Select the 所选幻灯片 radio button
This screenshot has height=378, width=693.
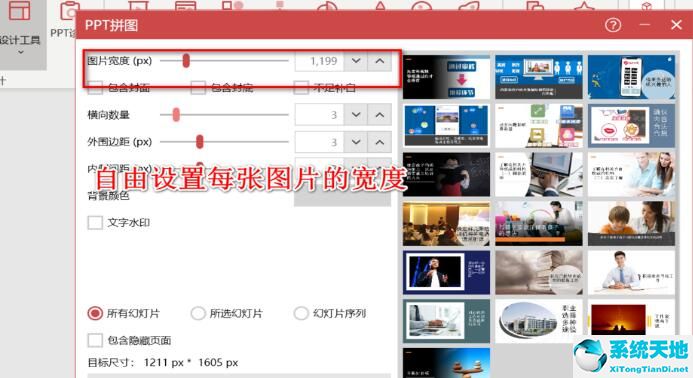tap(198, 313)
